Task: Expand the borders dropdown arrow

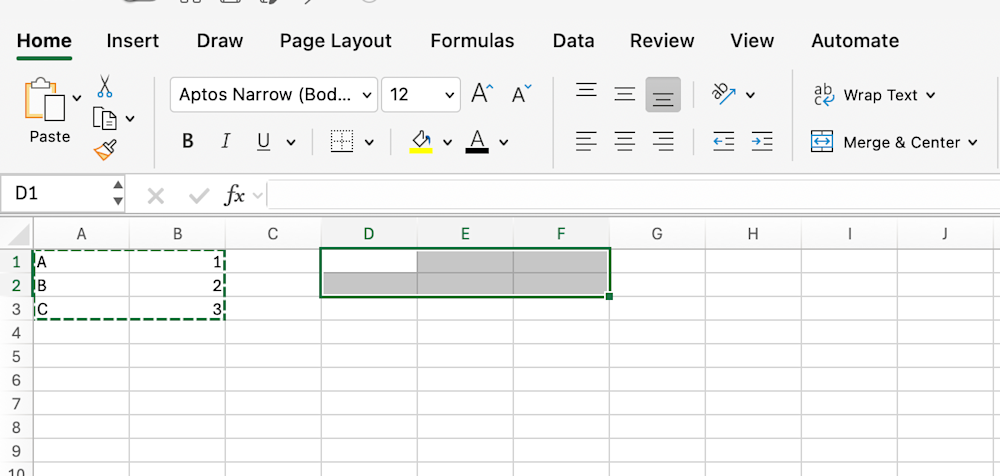Action: pyautogui.click(x=369, y=142)
